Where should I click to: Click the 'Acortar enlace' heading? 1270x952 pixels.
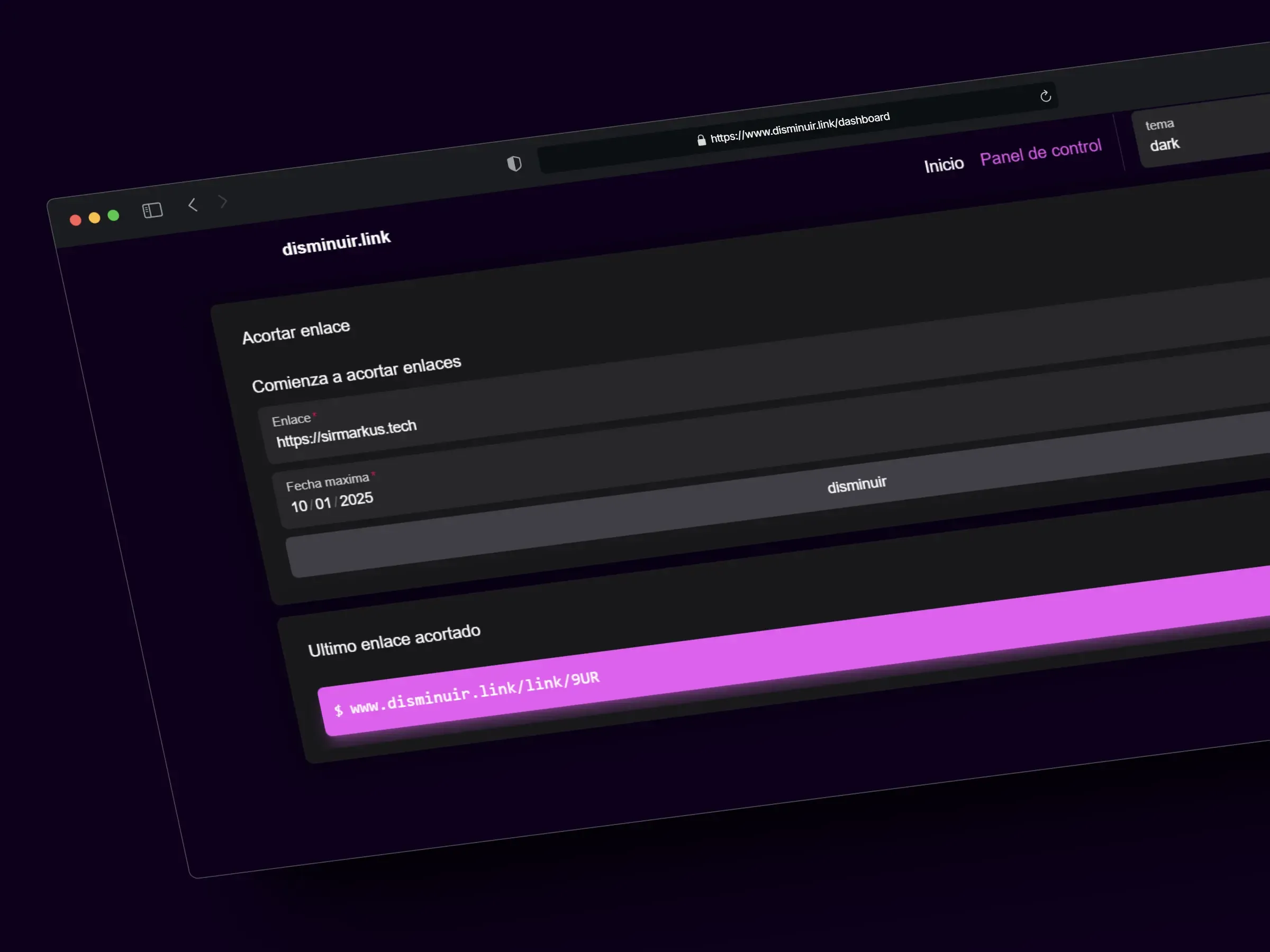[296, 332]
